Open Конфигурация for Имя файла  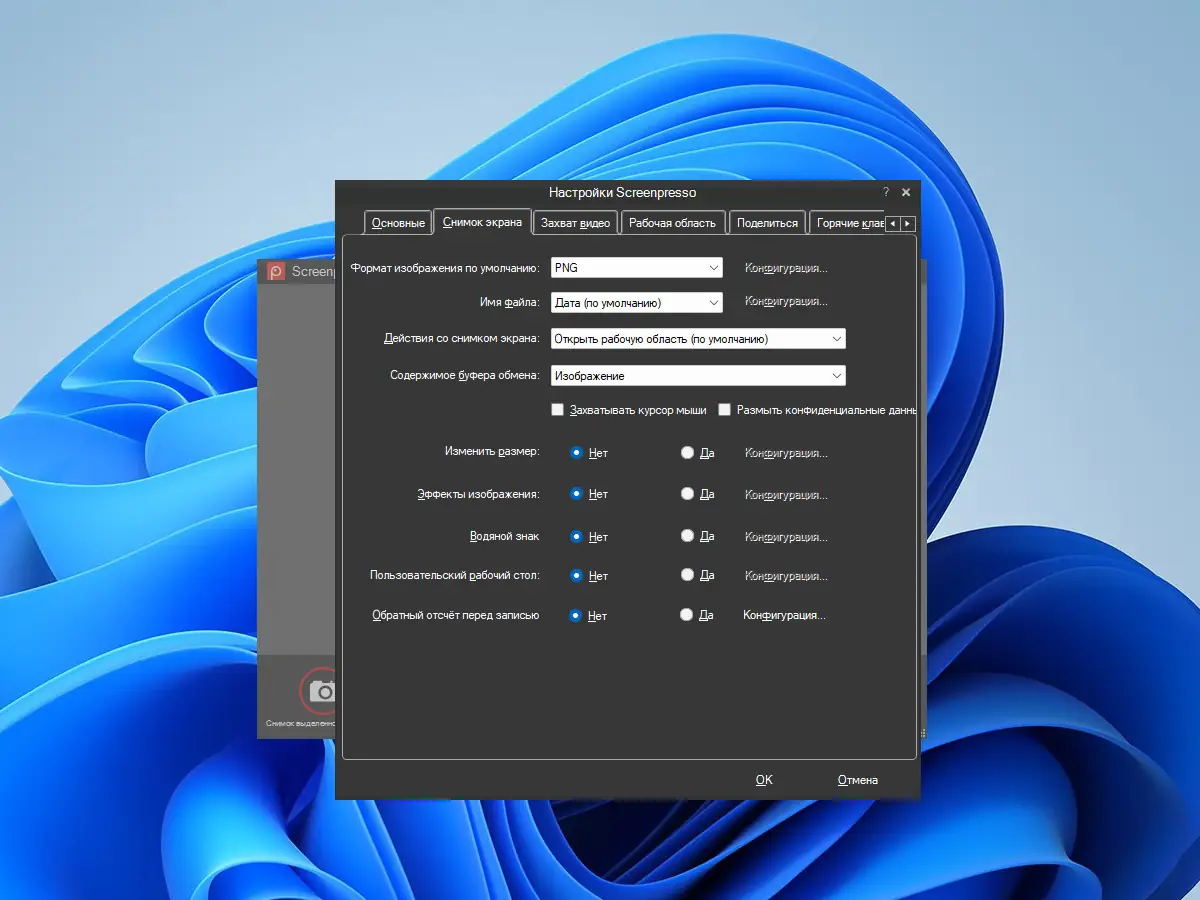pyautogui.click(x=786, y=301)
